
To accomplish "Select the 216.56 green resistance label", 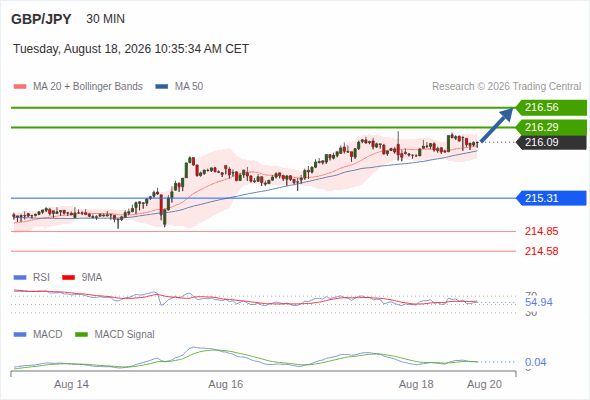I will (x=551, y=108).
